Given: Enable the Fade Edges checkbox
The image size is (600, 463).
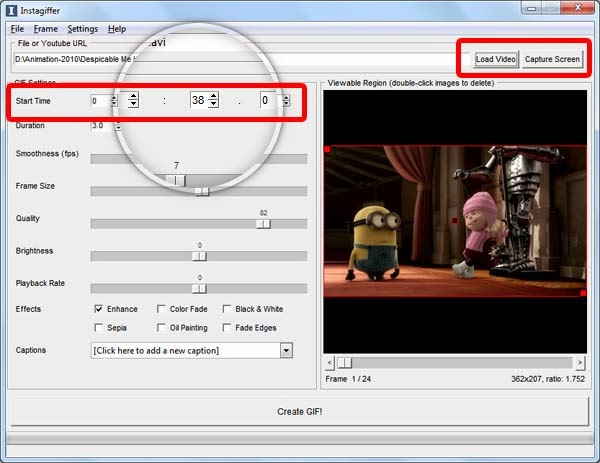Looking at the screenshot, I should coord(227,328).
